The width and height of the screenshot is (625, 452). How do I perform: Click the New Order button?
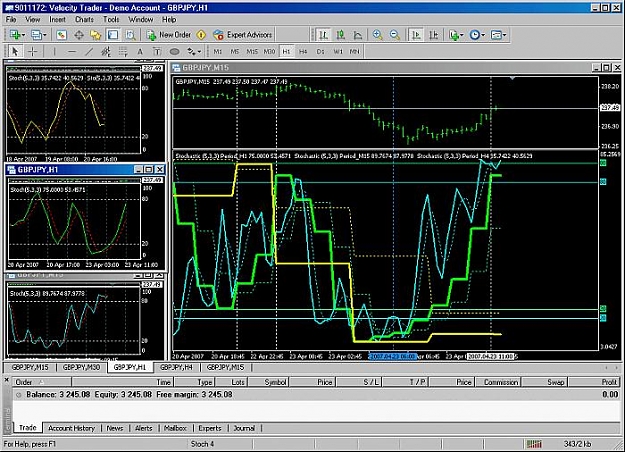tap(169, 35)
